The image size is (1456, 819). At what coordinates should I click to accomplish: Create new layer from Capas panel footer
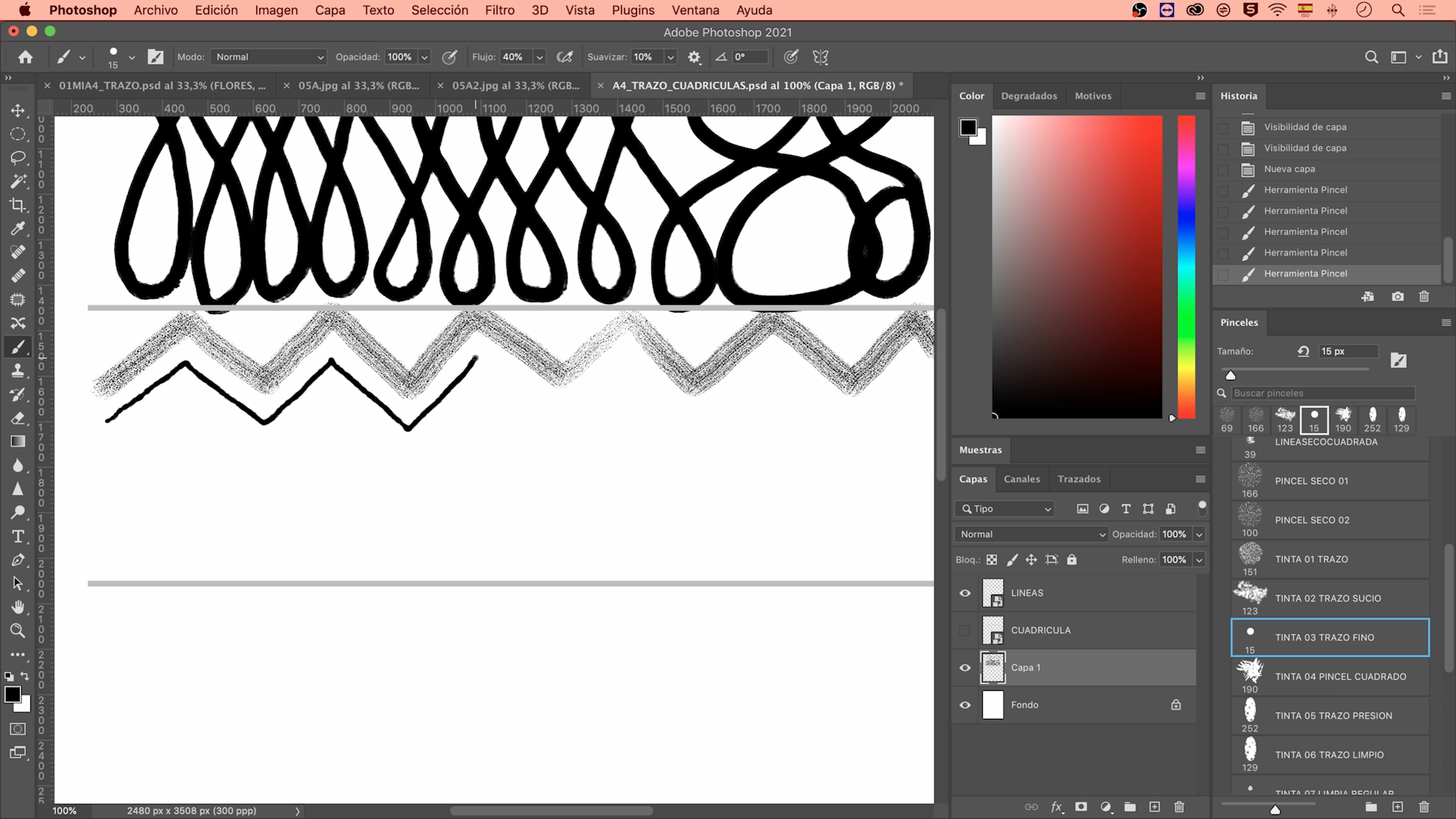pos(1154,807)
